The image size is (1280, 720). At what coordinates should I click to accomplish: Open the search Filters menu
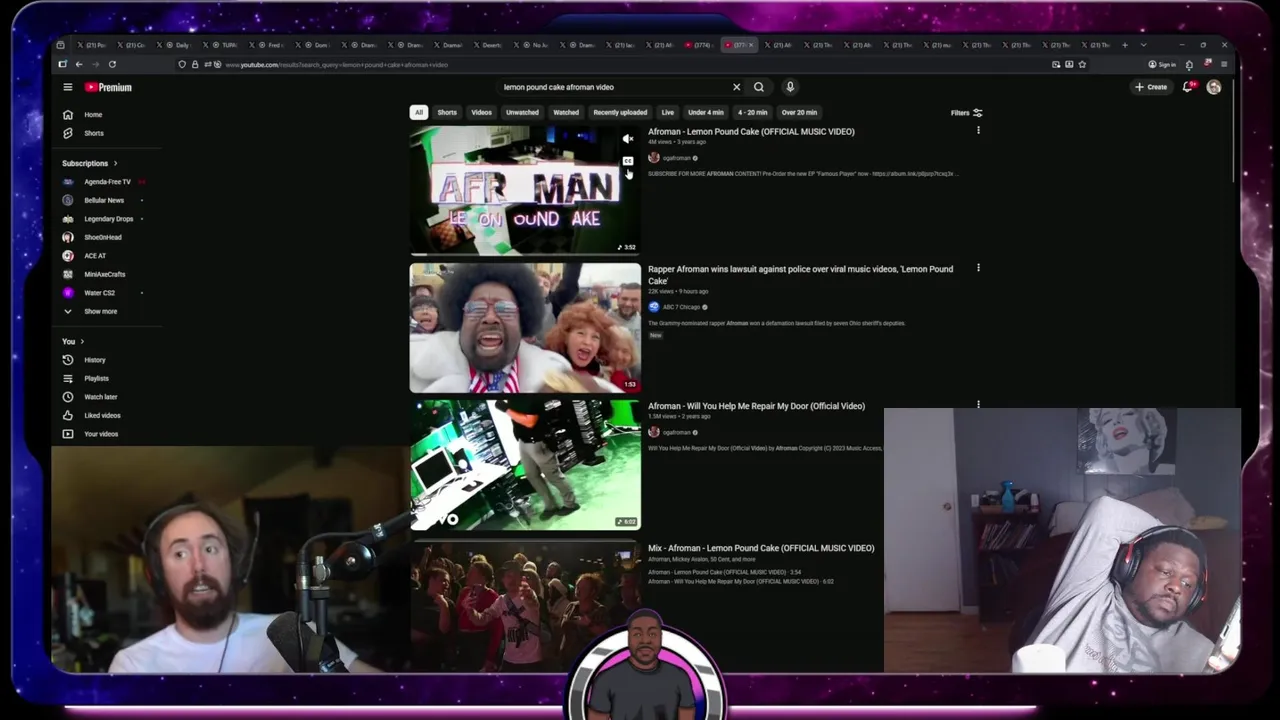coord(966,113)
